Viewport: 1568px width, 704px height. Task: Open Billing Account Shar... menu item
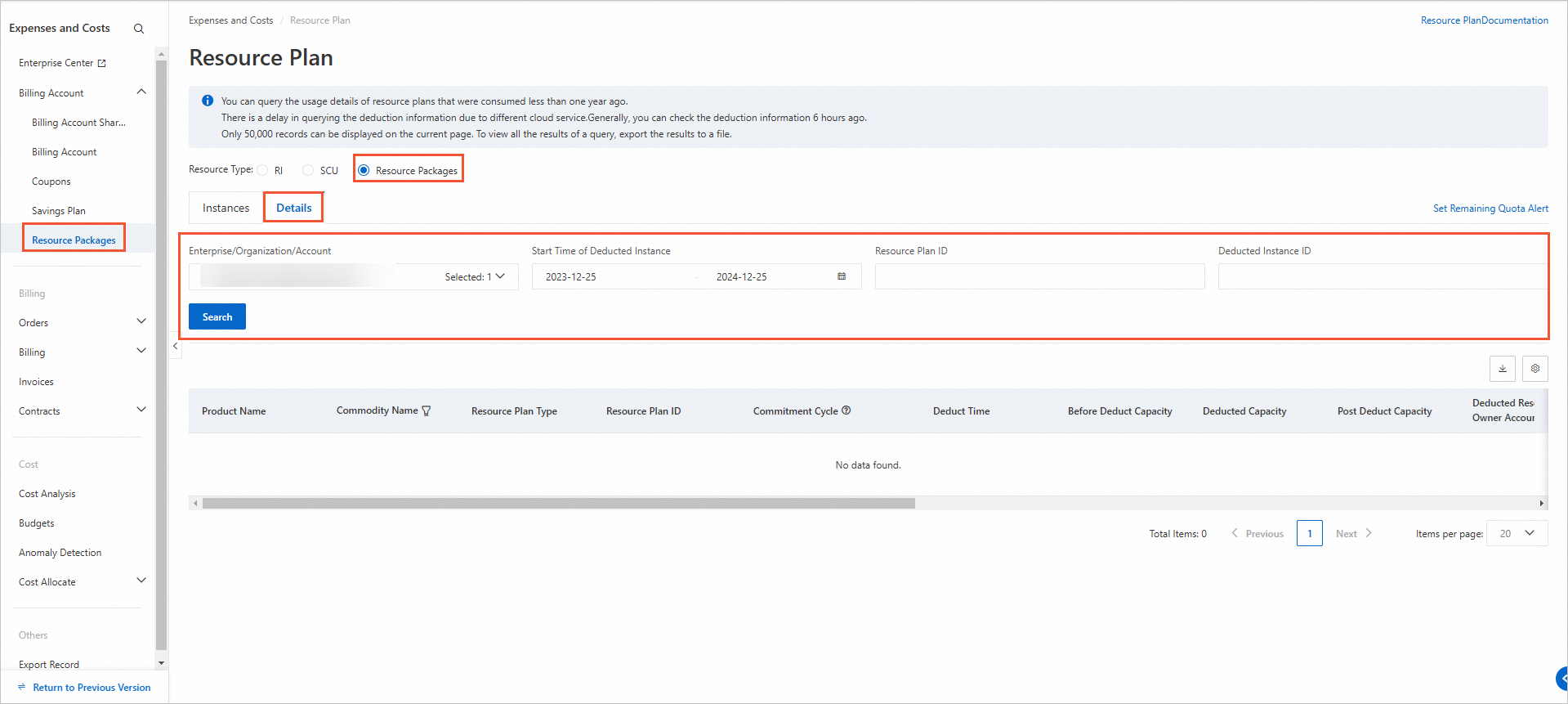[78, 123]
